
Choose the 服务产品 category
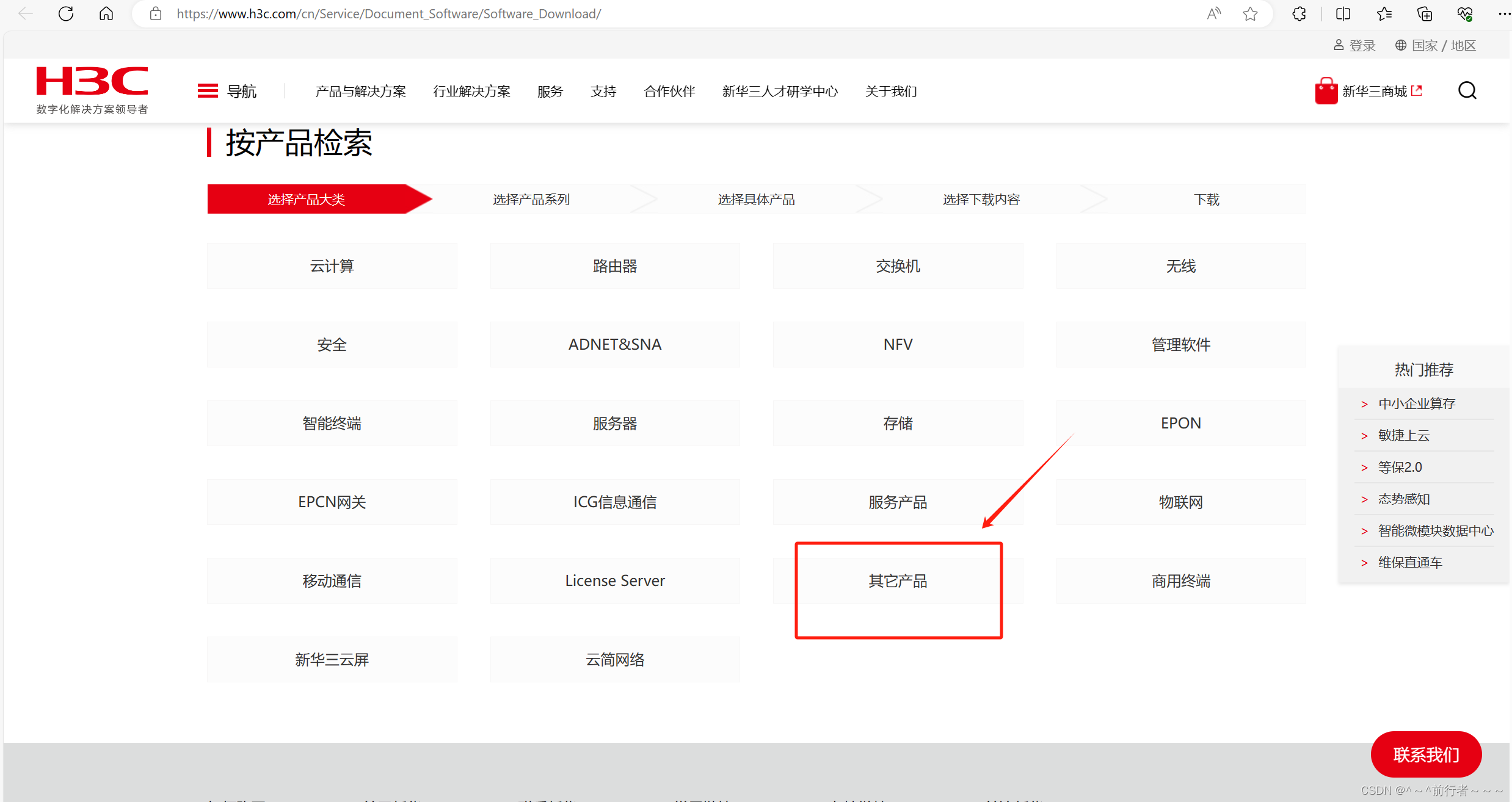(898, 502)
